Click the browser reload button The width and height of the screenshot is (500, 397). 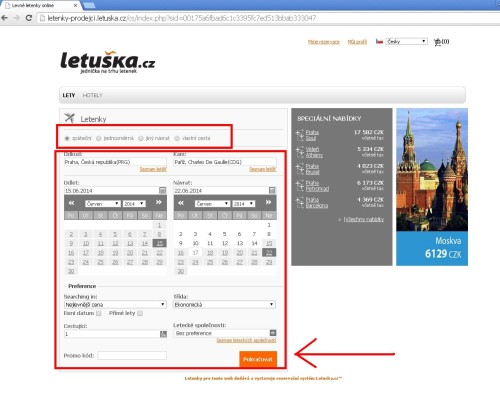[29, 18]
